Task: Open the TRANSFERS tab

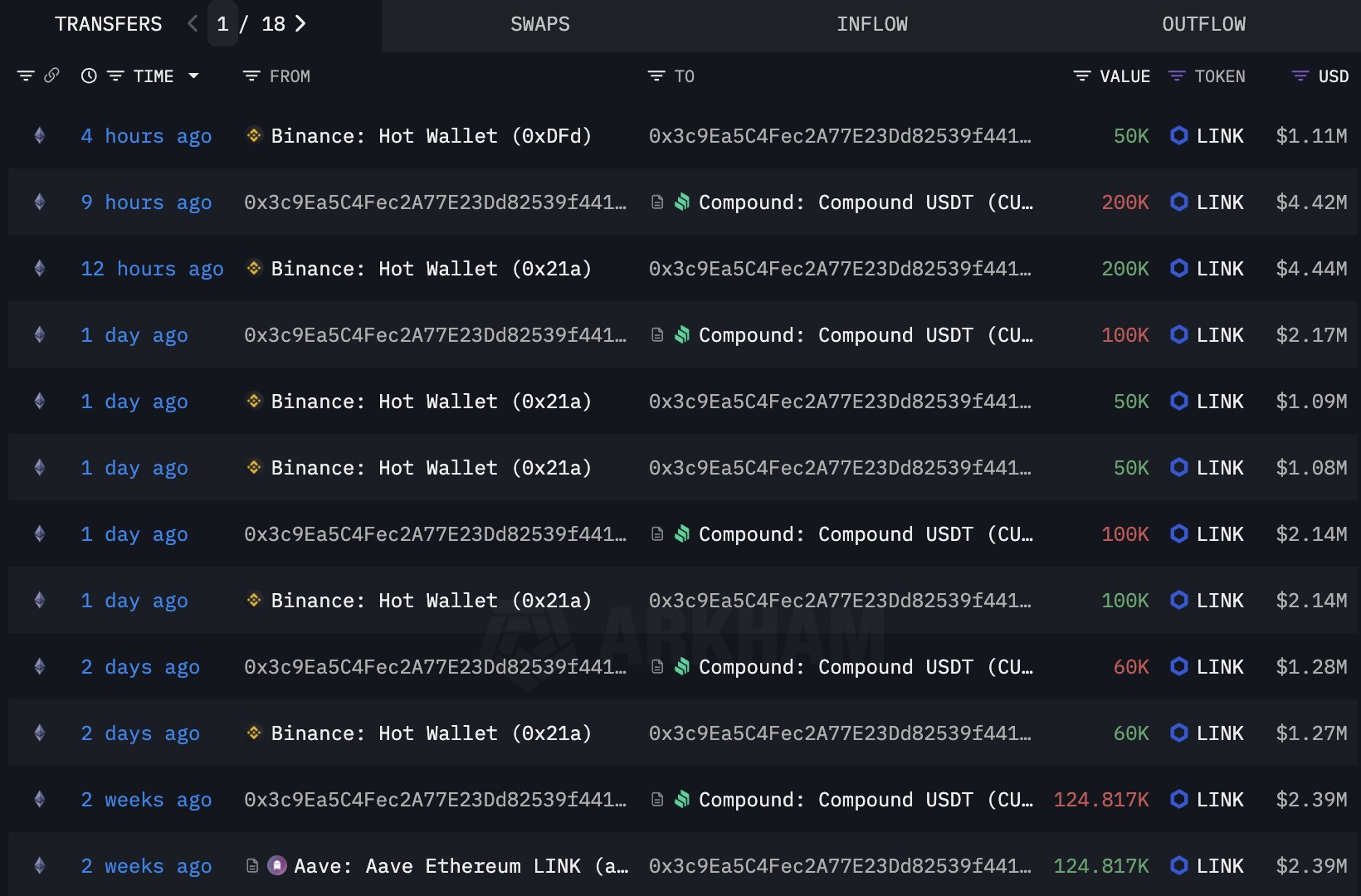Action: click(108, 24)
